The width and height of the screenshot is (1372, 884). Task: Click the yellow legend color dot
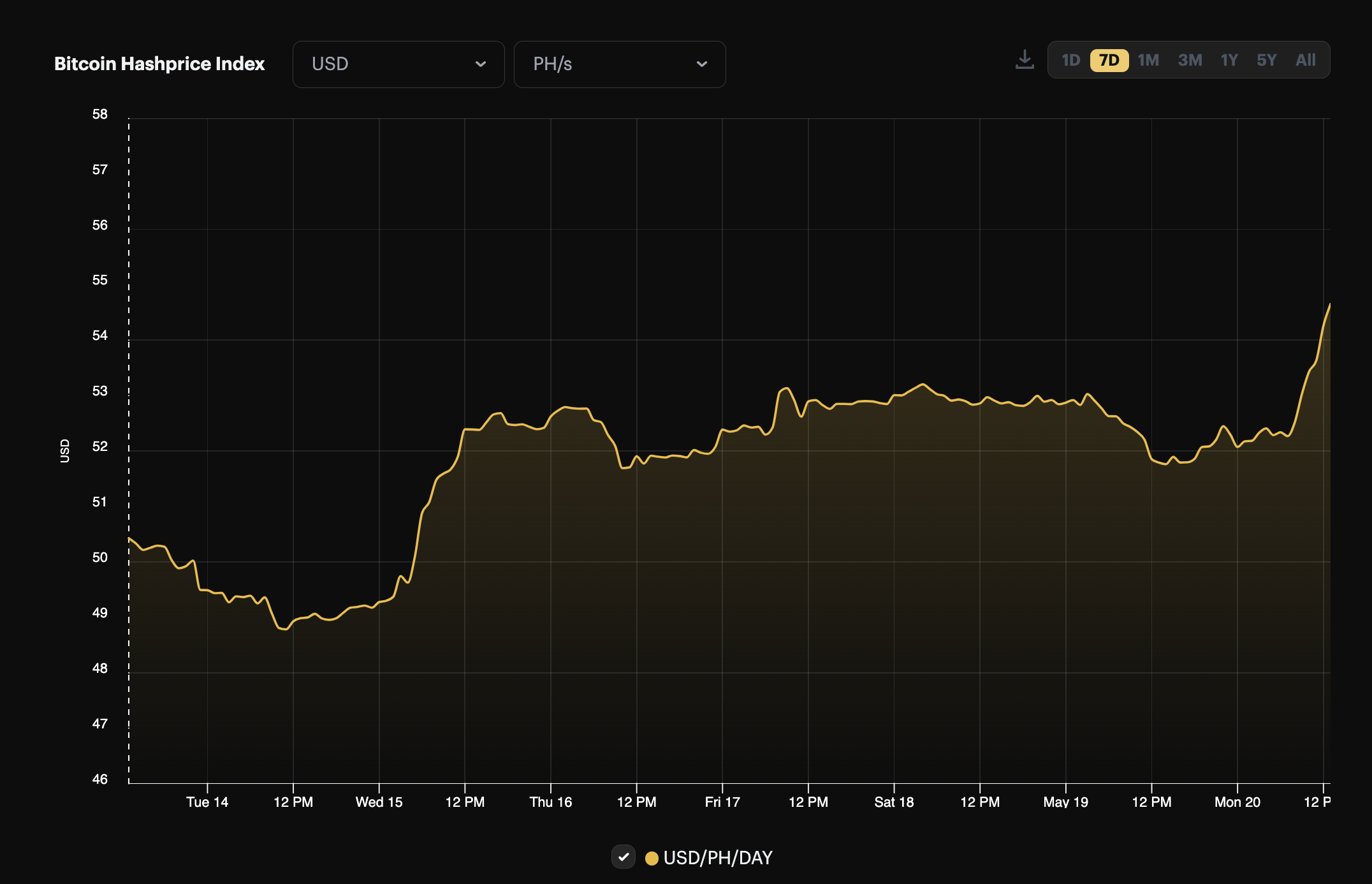click(652, 858)
